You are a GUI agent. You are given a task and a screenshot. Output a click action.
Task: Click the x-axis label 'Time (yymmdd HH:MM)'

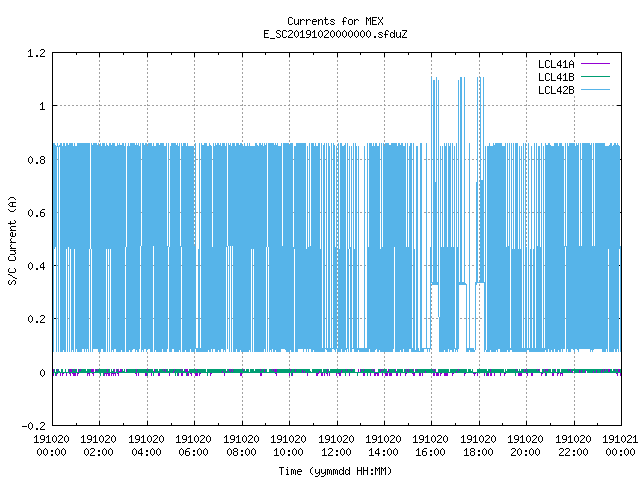(x=335, y=471)
